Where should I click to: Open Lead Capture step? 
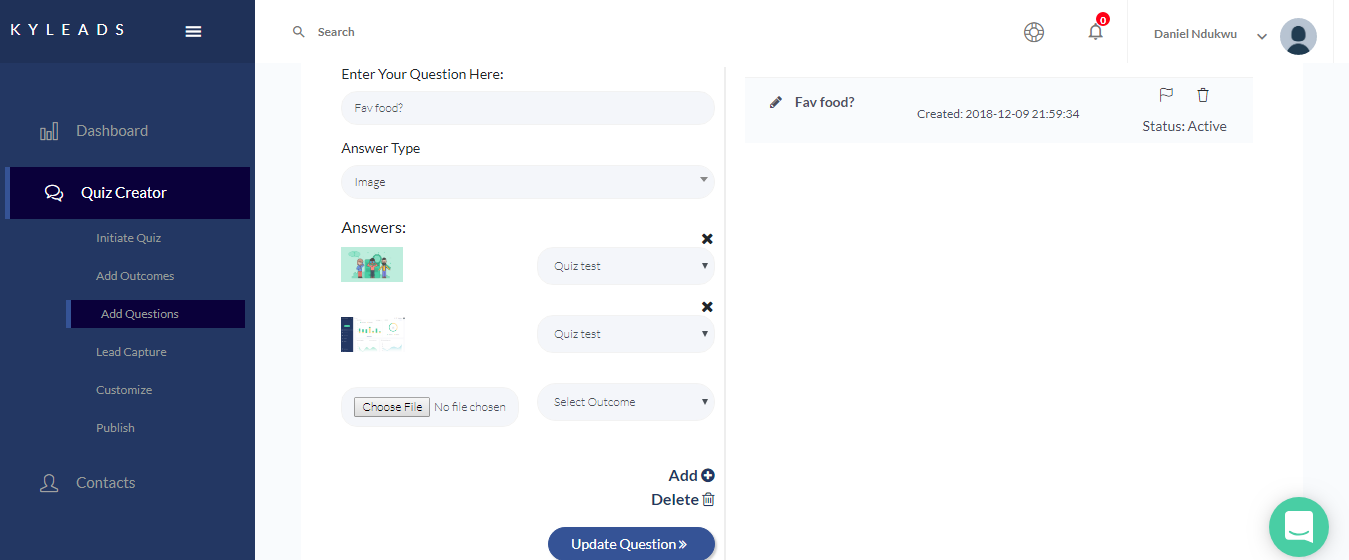[x=131, y=352]
